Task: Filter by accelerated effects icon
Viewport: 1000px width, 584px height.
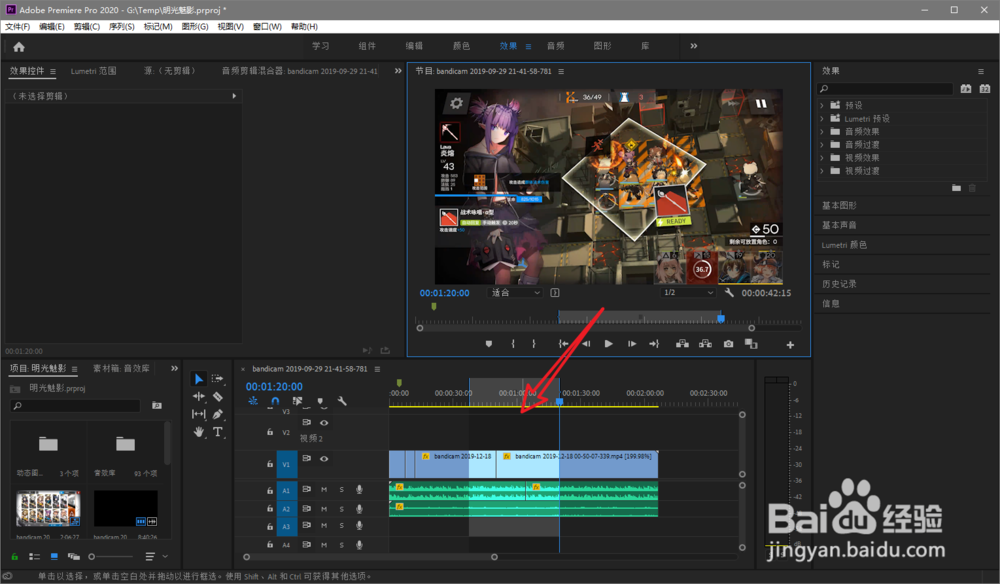Action: pyautogui.click(x=966, y=89)
